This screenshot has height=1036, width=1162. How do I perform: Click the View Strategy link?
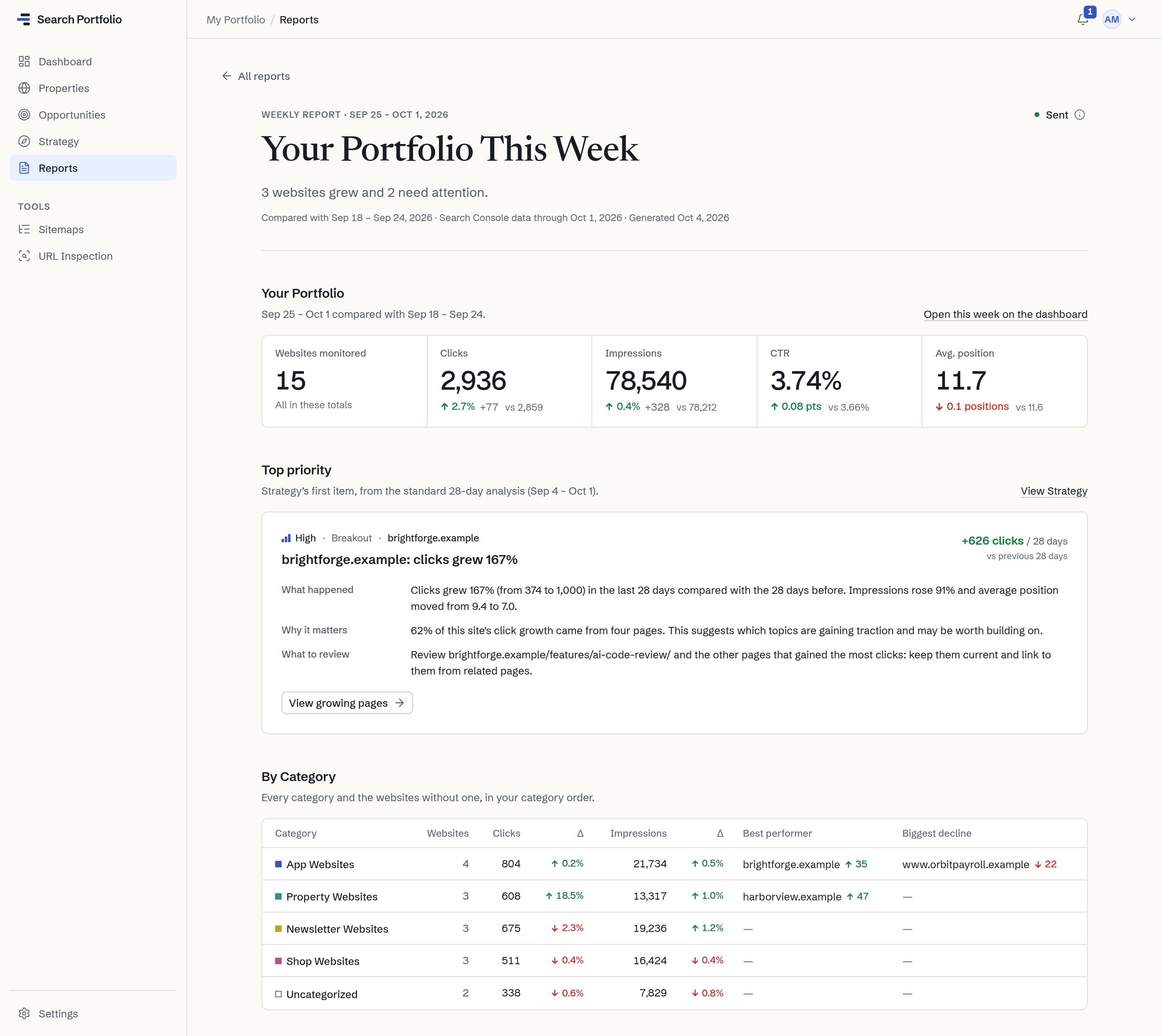click(x=1054, y=491)
